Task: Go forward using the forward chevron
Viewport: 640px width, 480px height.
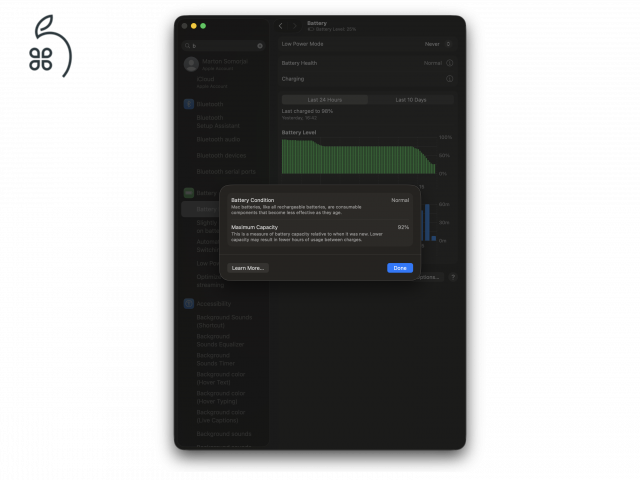Action: 294,26
